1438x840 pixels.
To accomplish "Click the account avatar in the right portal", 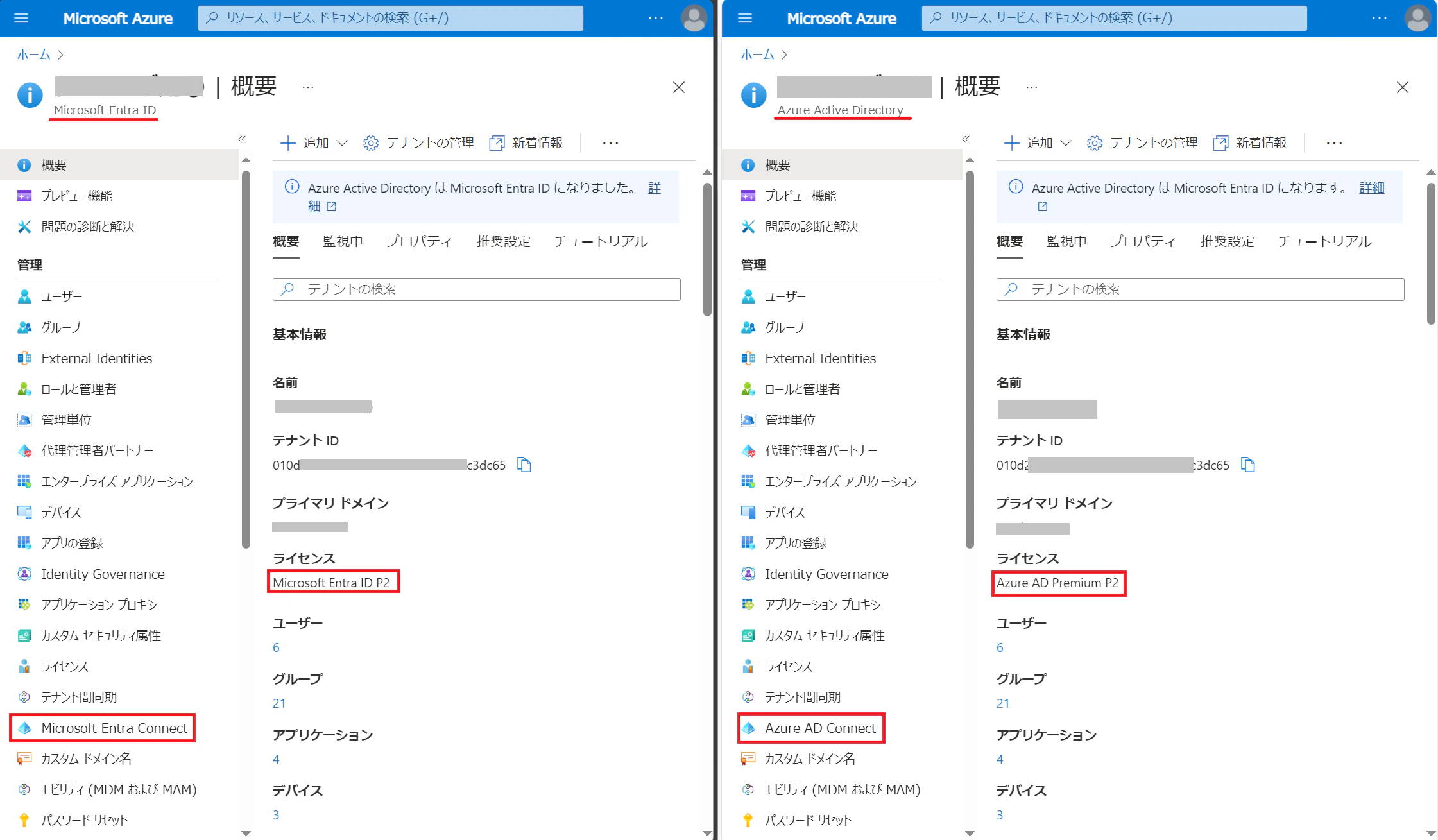I will pyautogui.click(x=1417, y=18).
